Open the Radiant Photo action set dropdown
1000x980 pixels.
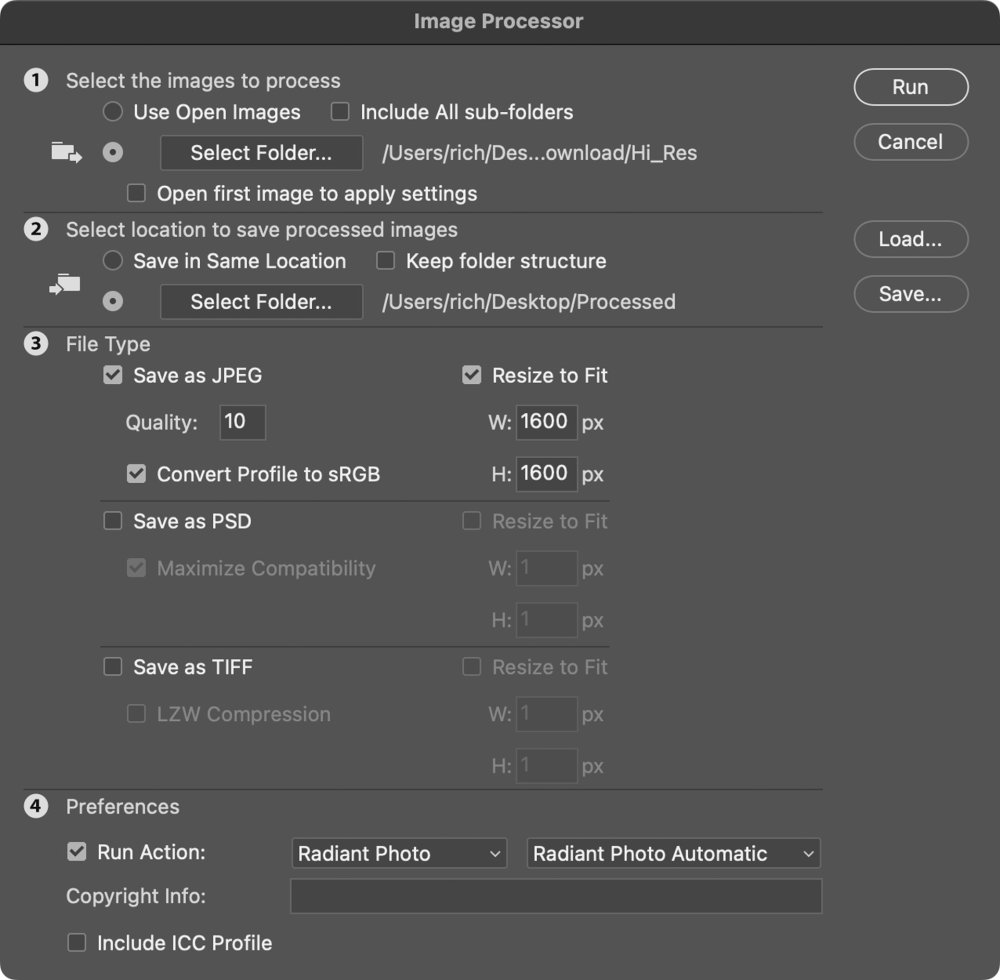click(x=400, y=854)
